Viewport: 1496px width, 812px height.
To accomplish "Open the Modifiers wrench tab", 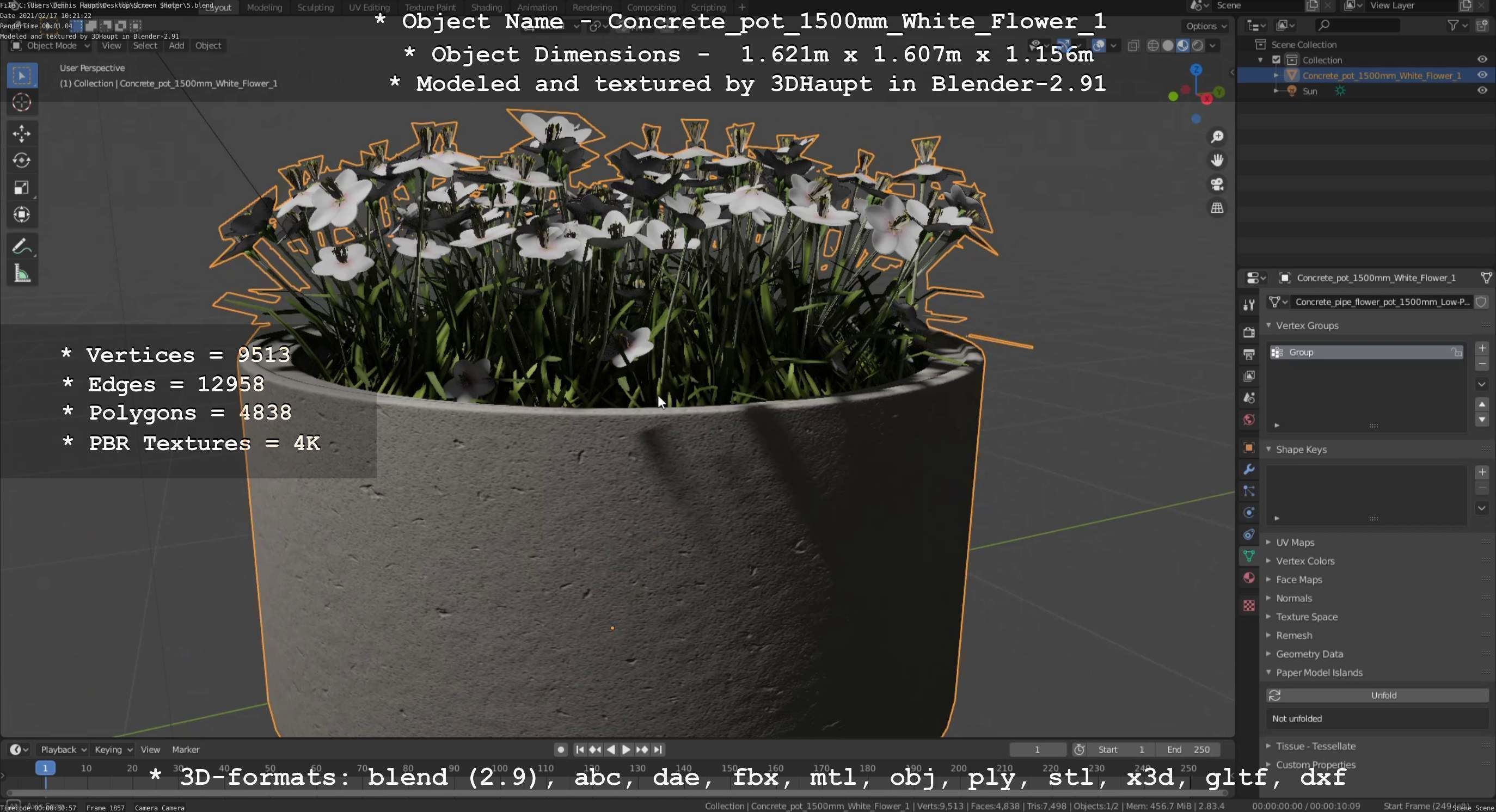I will click(x=1249, y=469).
